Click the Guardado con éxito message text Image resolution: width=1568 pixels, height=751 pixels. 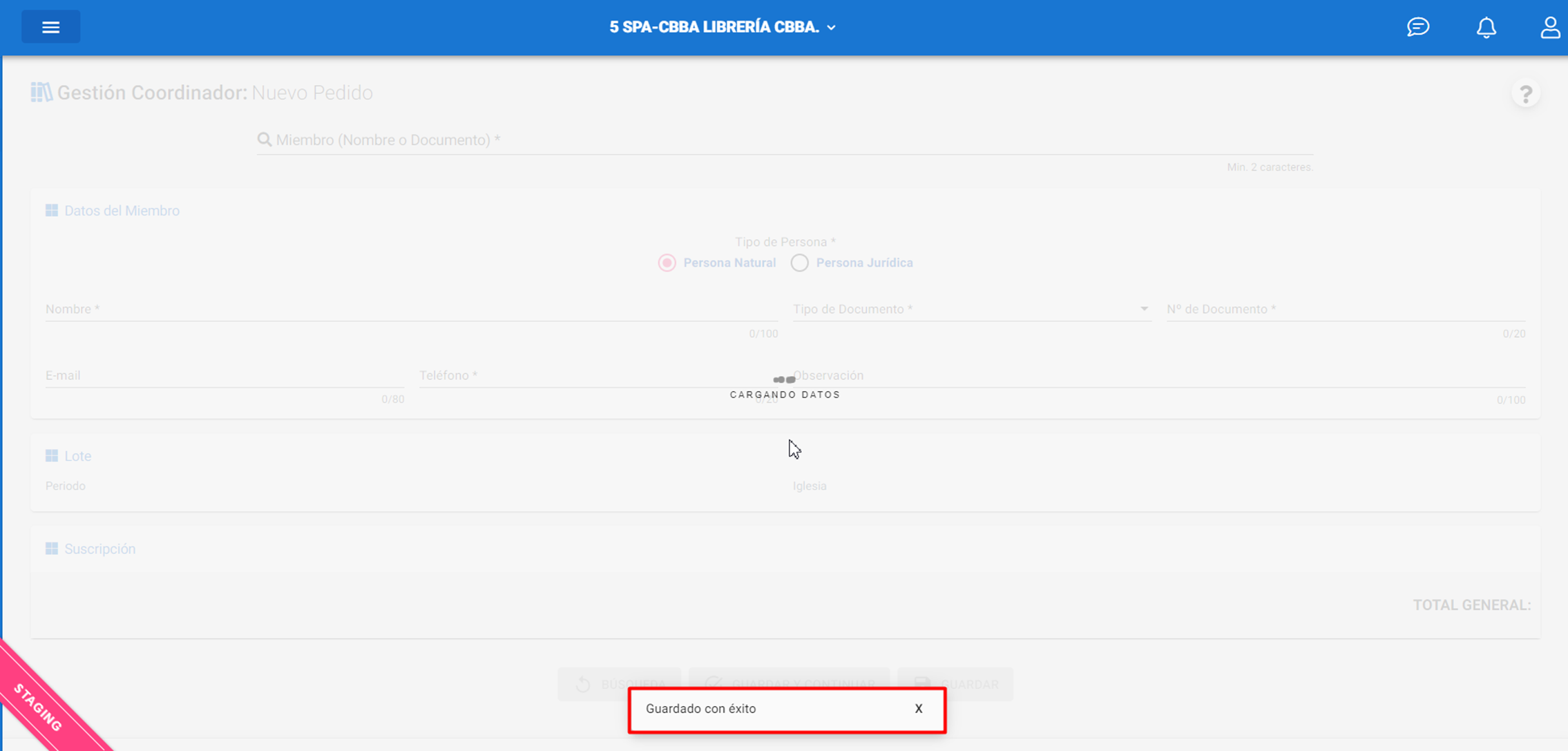[700, 708]
